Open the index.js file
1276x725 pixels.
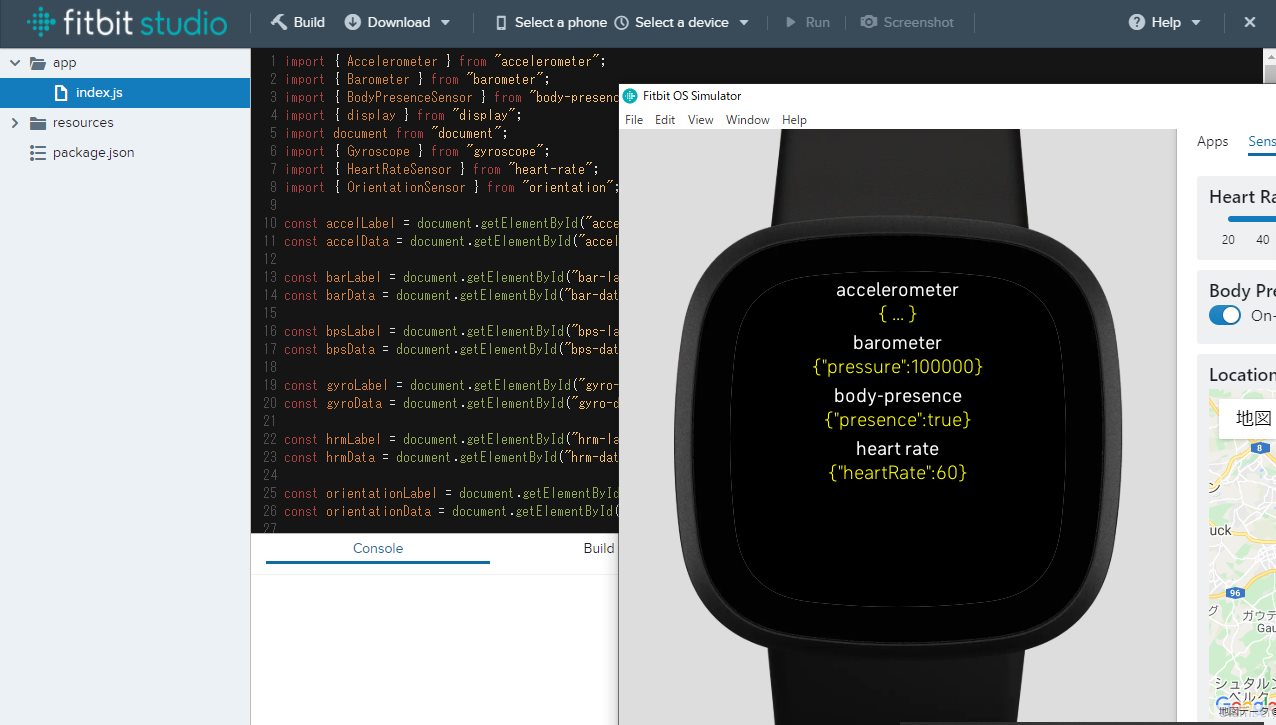coord(124,92)
